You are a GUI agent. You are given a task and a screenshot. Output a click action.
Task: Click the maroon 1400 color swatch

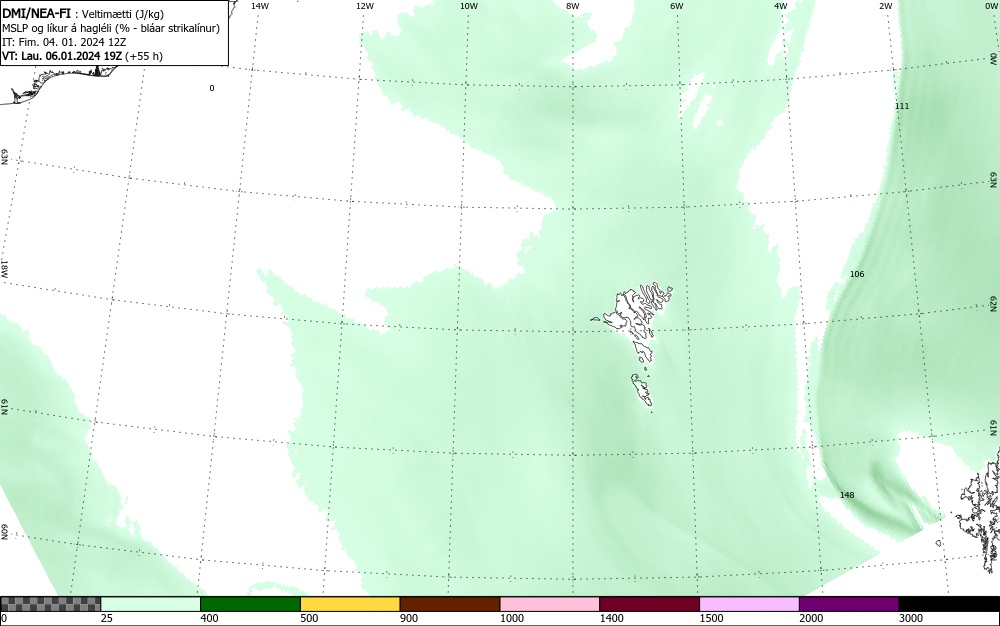(x=649, y=604)
